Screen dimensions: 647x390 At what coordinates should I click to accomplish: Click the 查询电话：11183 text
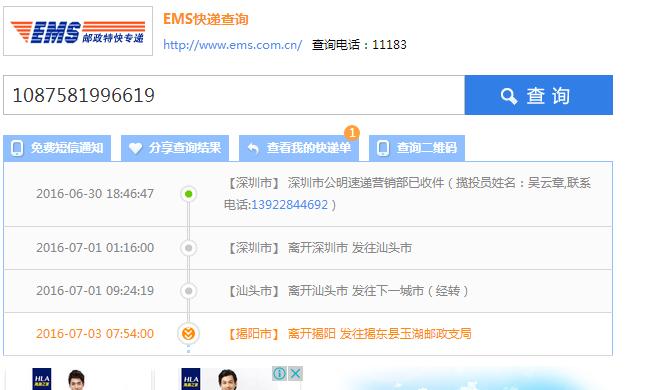tap(359, 45)
